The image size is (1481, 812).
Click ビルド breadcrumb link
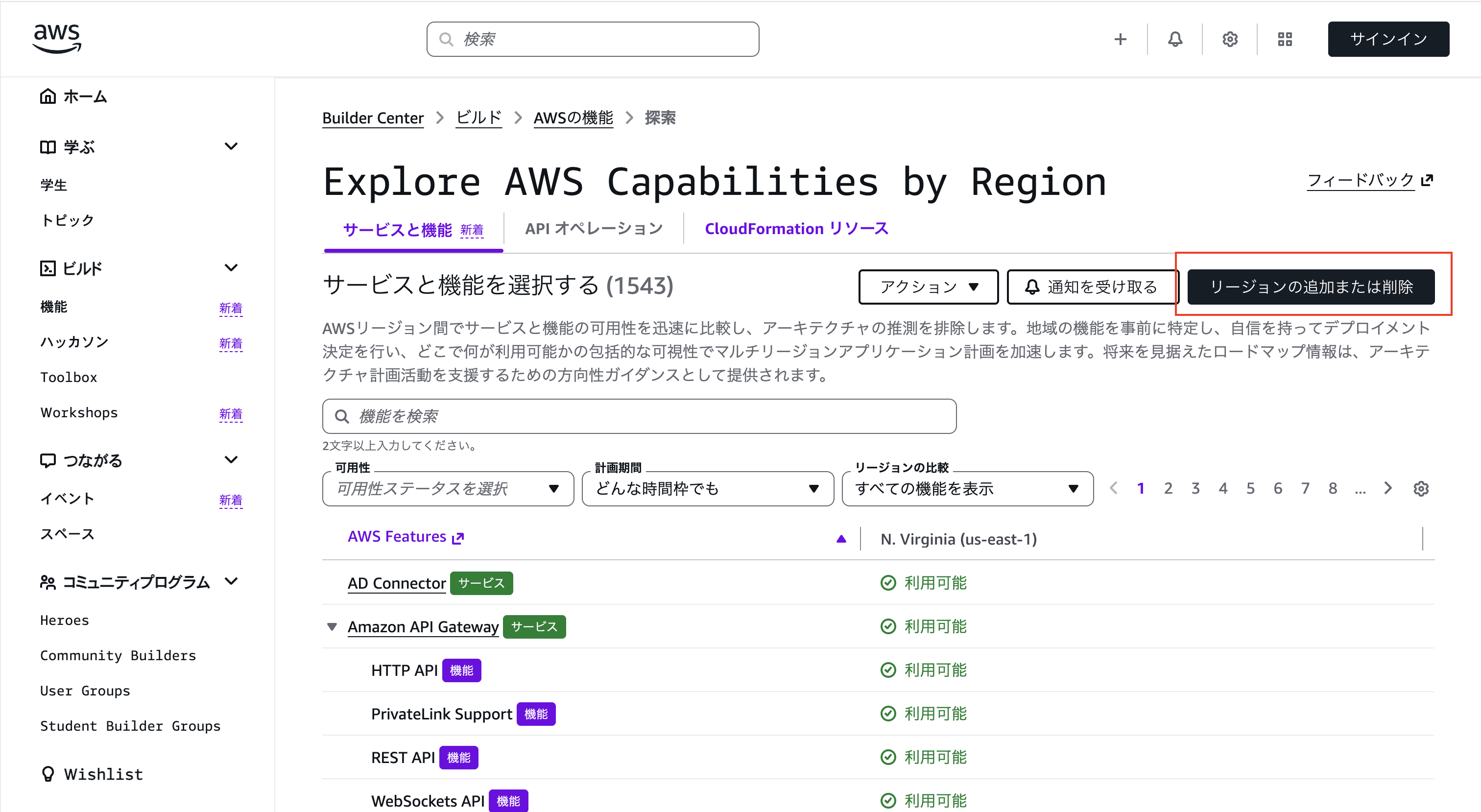click(478, 118)
